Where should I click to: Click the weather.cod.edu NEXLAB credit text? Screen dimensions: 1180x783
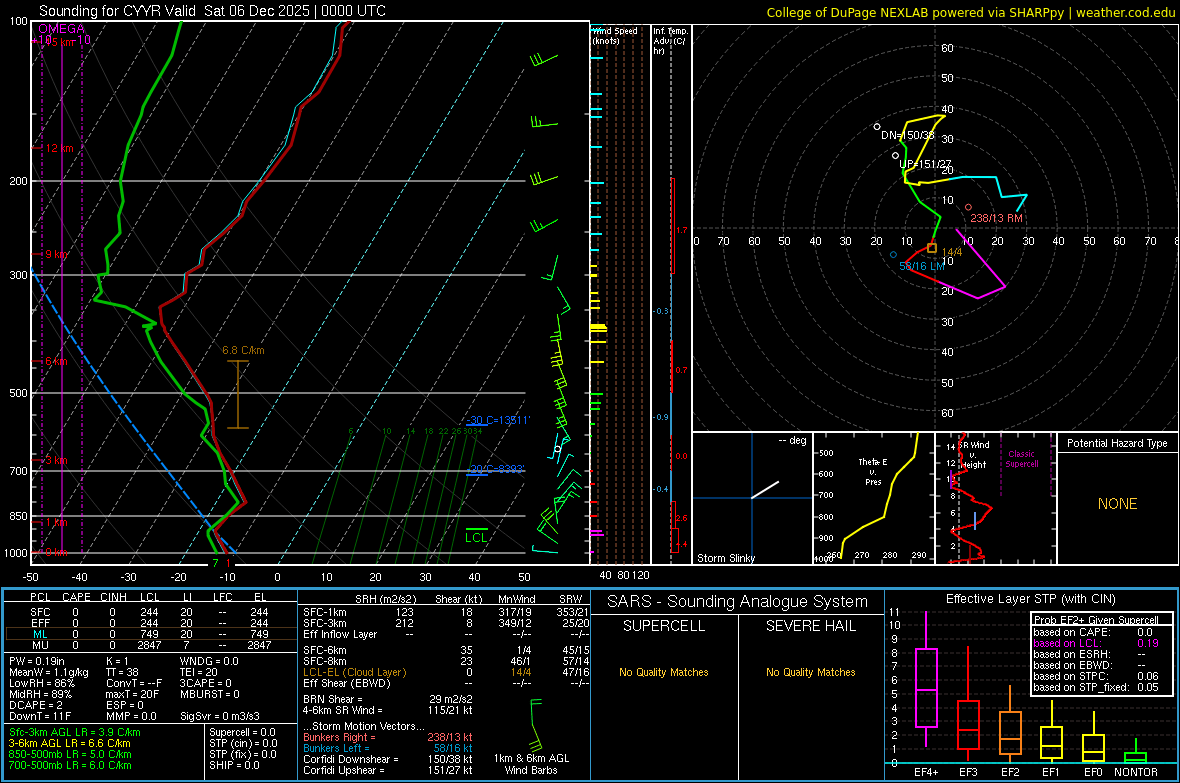point(970,12)
